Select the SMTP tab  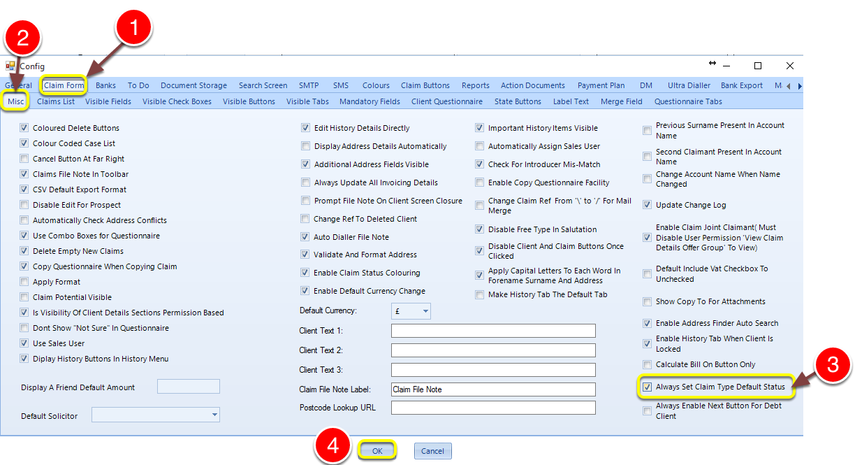[x=309, y=86]
